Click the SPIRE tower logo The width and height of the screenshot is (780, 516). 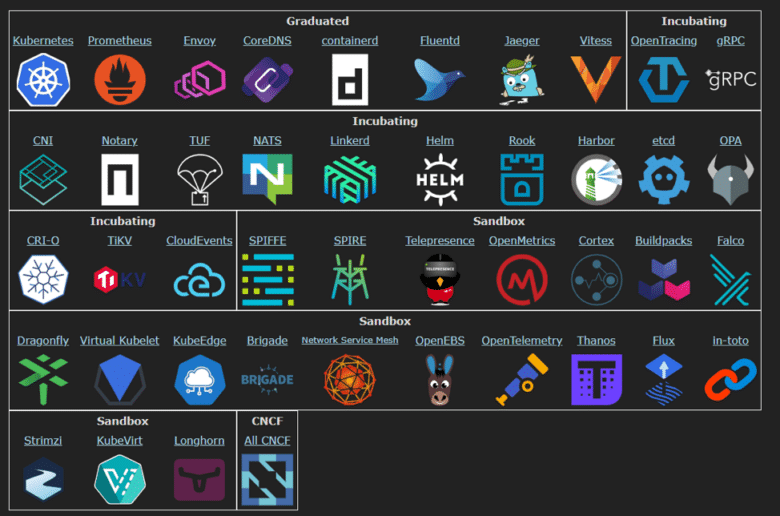(350, 280)
